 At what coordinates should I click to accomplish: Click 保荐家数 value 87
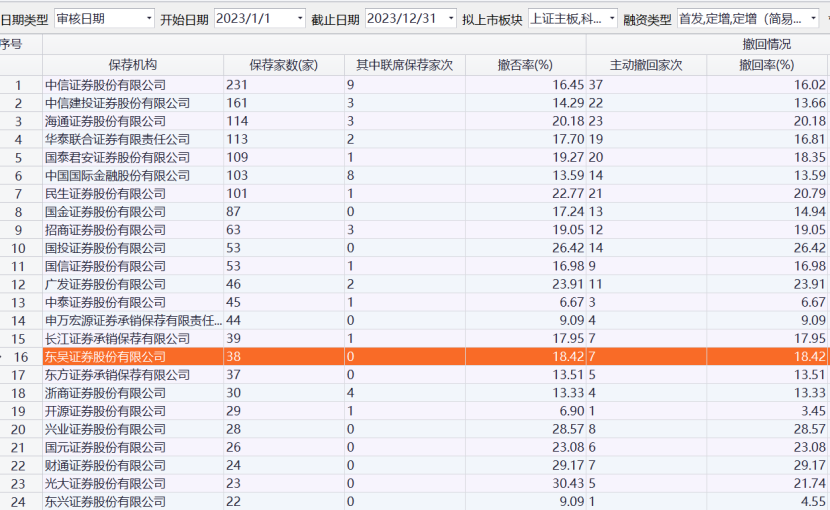[x=233, y=212]
